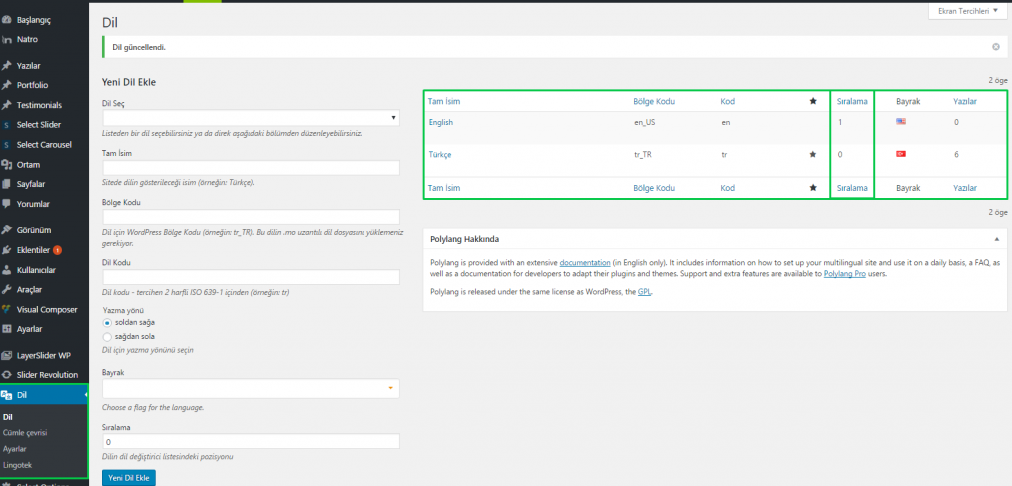
Task: Click the Yazılar pin icon
Action: tap(6, 66)
